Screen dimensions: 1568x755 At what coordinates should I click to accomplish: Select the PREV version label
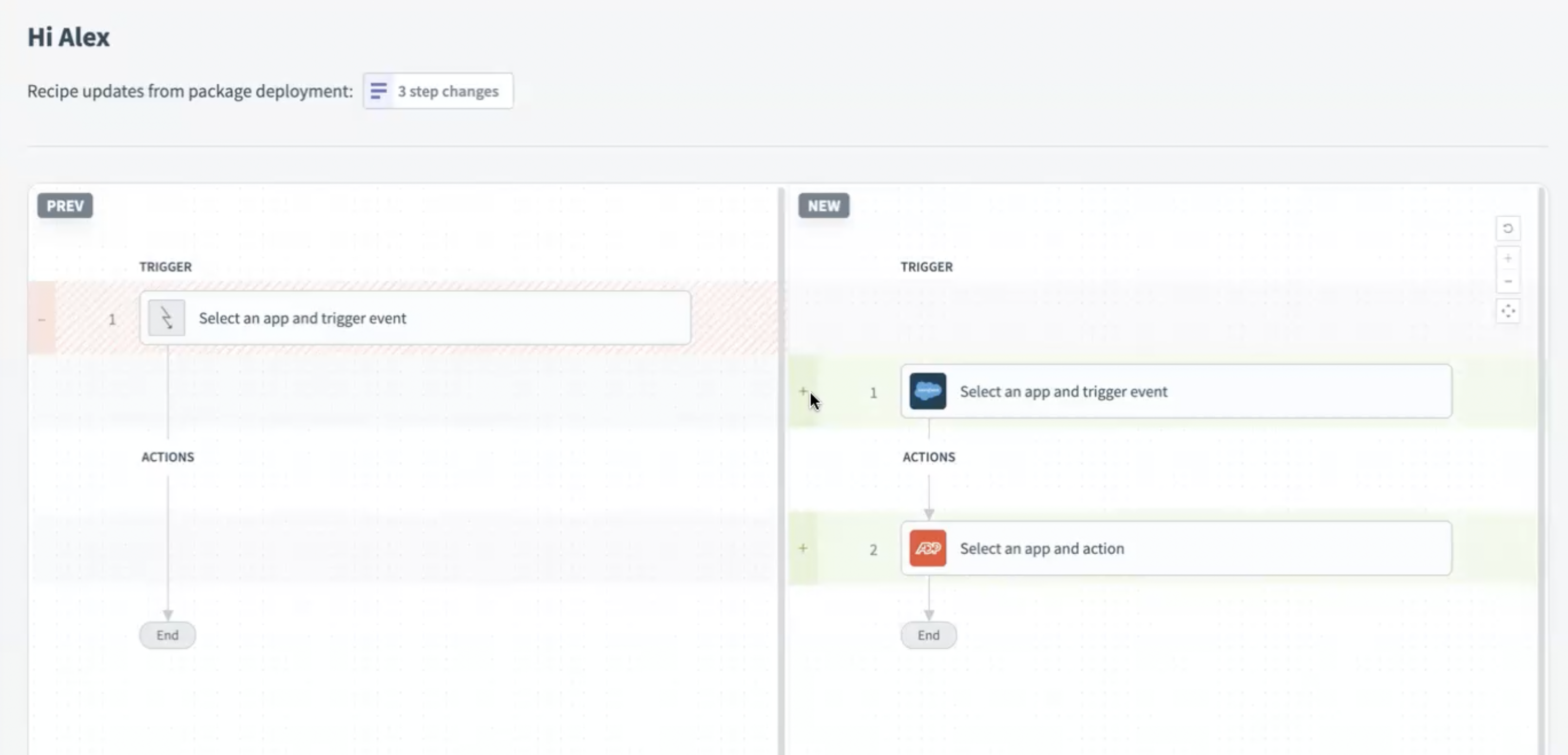pos(65,206)
